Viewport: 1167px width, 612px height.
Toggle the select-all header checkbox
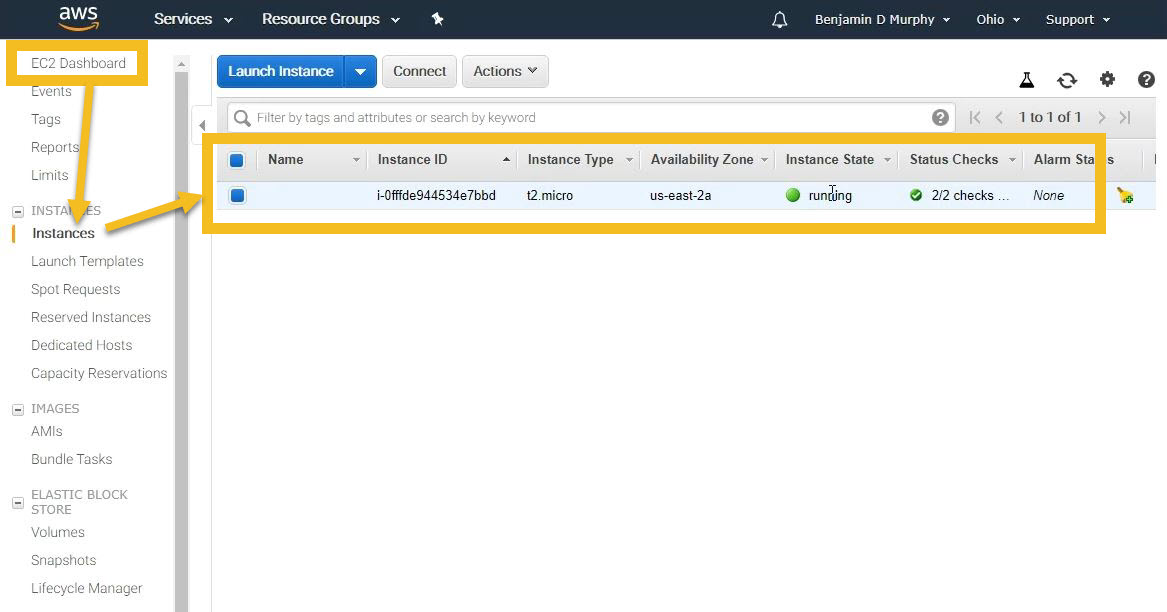click(237, 160)
